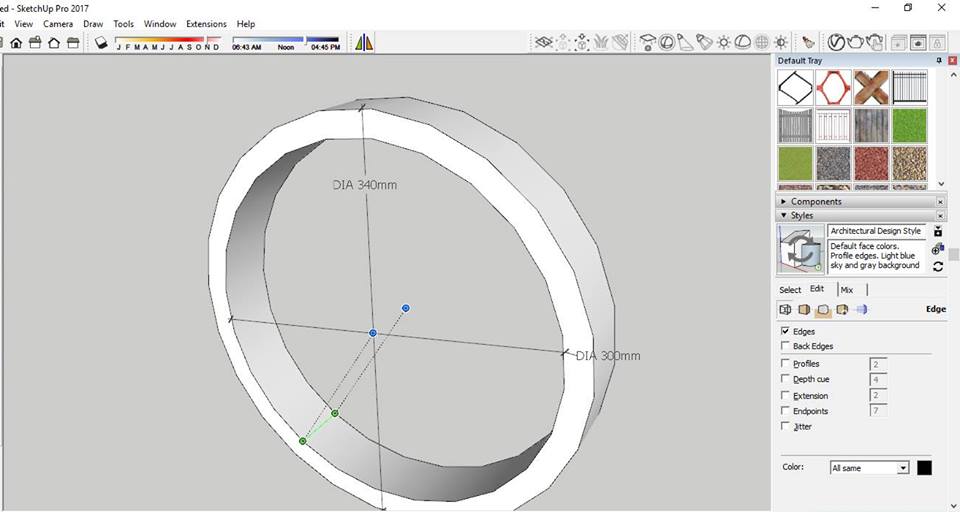Switch to the Mix tab
This screenshot has height=512, width=960.
point(846,290)
